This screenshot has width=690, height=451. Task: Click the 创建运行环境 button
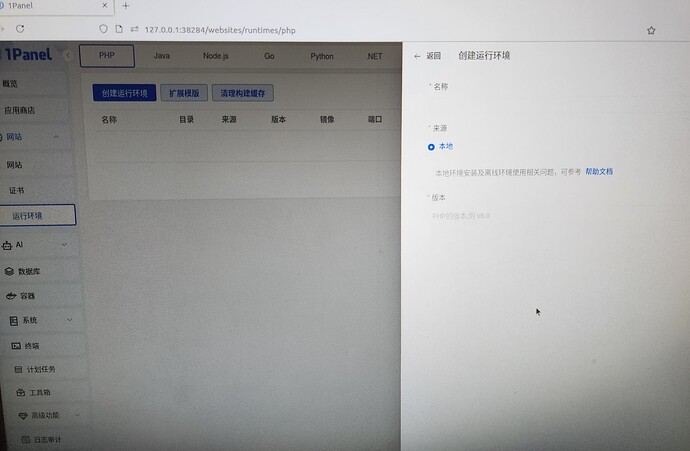123,93
